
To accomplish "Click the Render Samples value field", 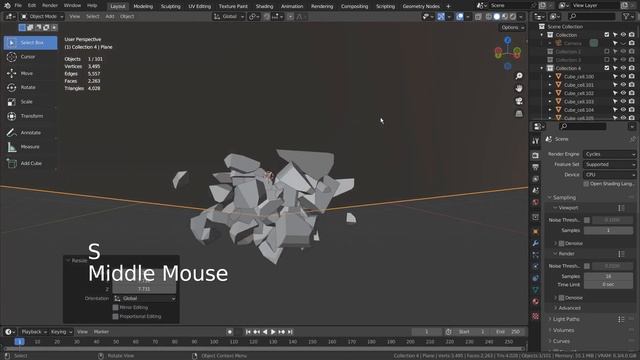I will [608, 276].
